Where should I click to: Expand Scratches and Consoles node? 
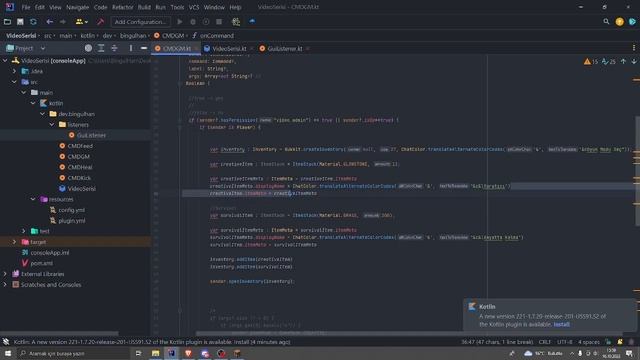pos(5,284)
